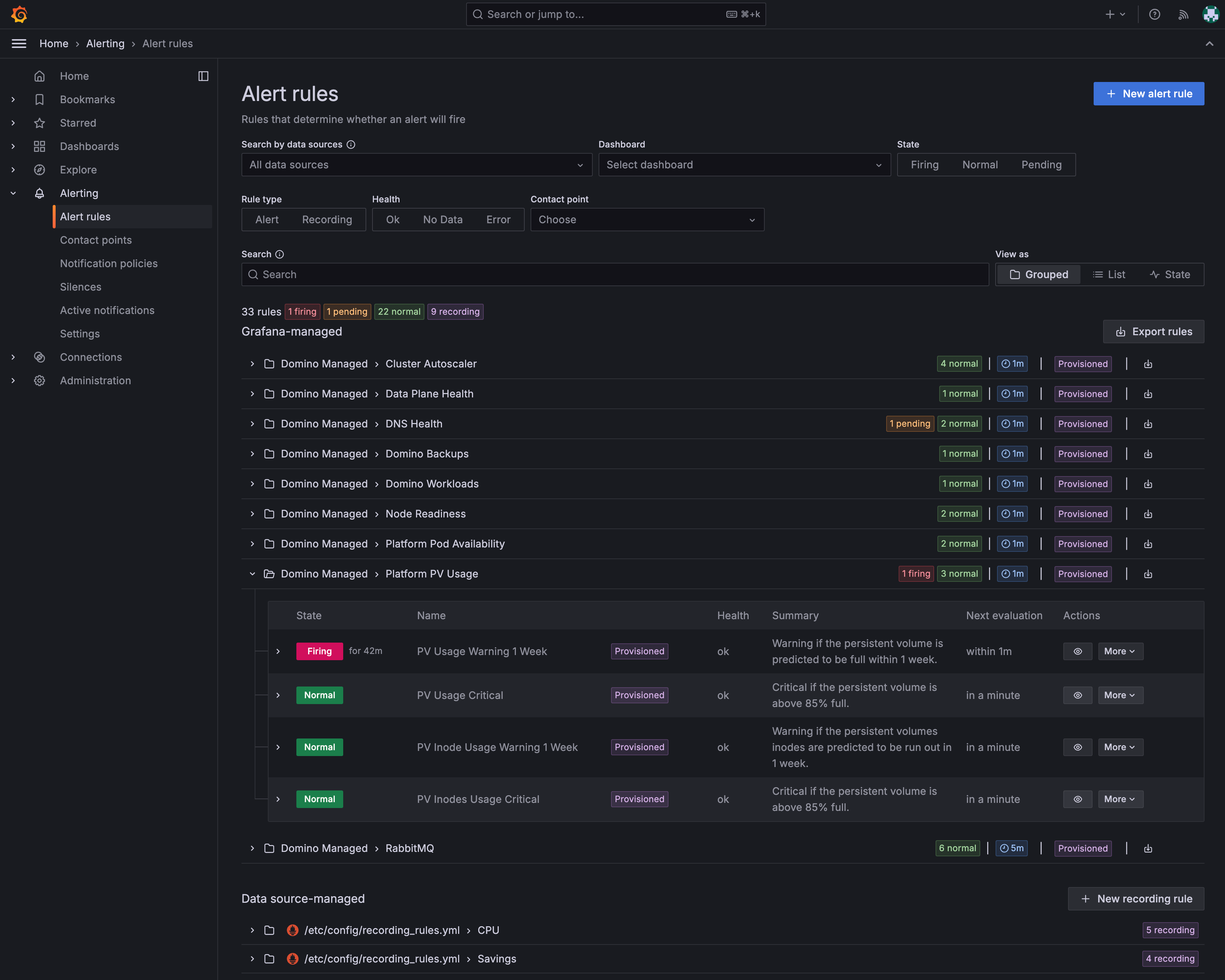
Task: Open the All data sources dropdown
Action: click(x=416, y=165)
